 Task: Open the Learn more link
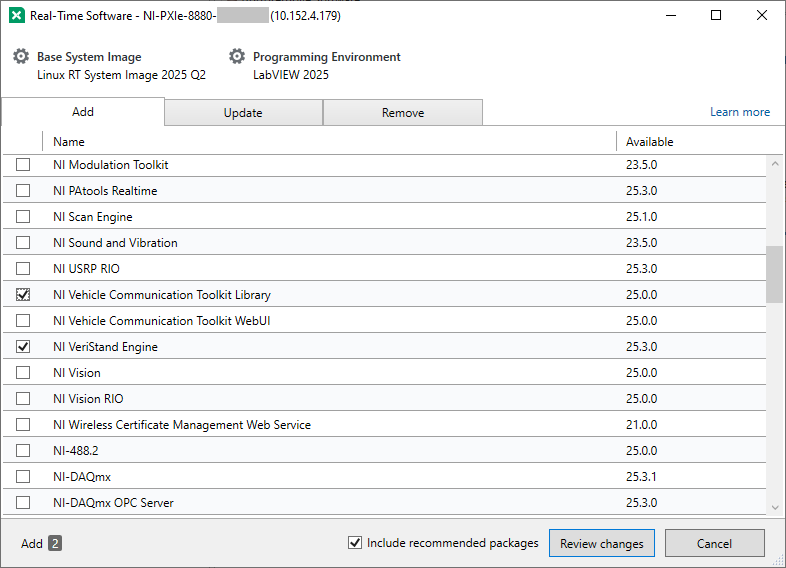739,112
